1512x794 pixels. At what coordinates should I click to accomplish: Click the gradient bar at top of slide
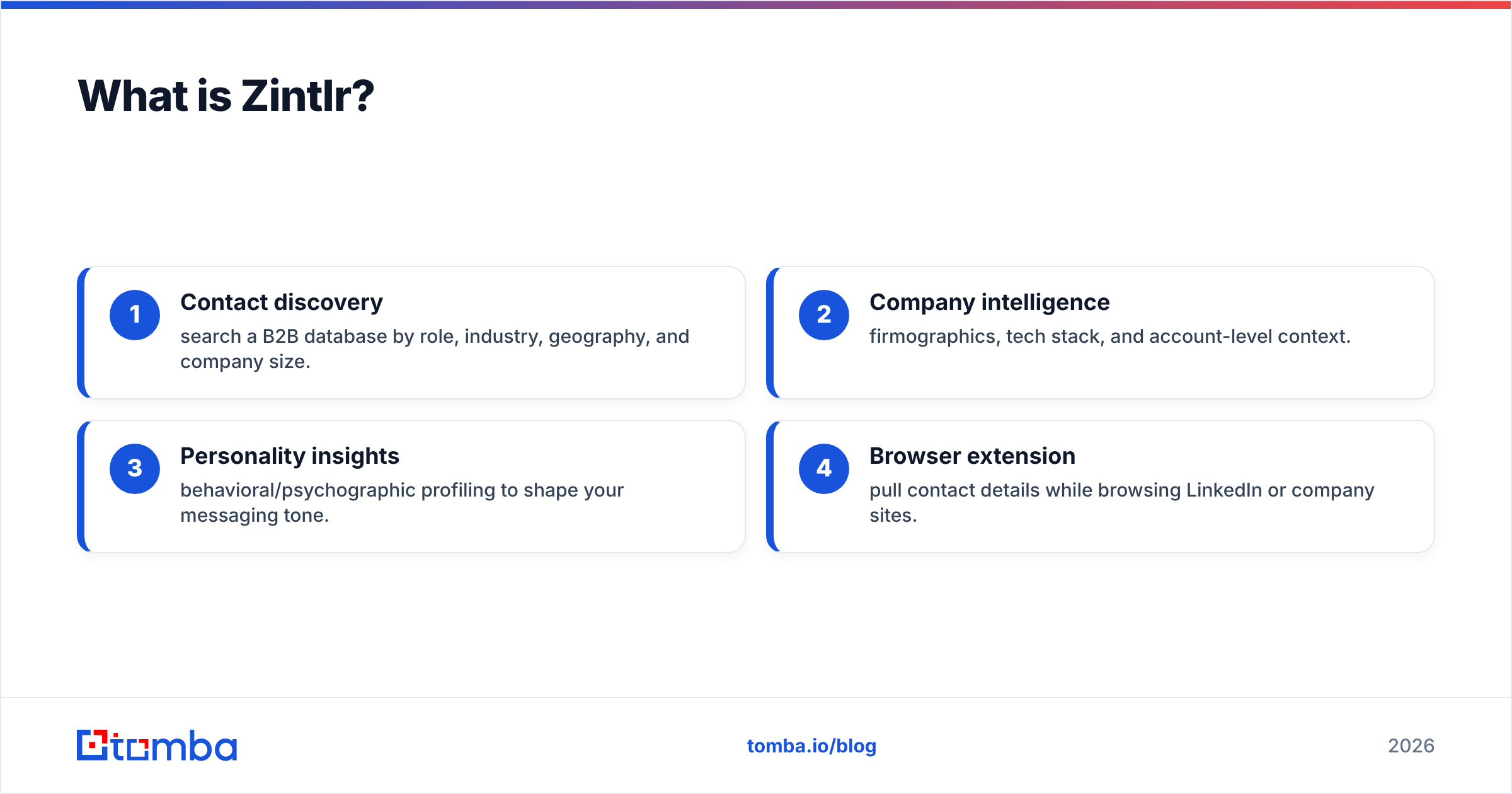[756, 4]
